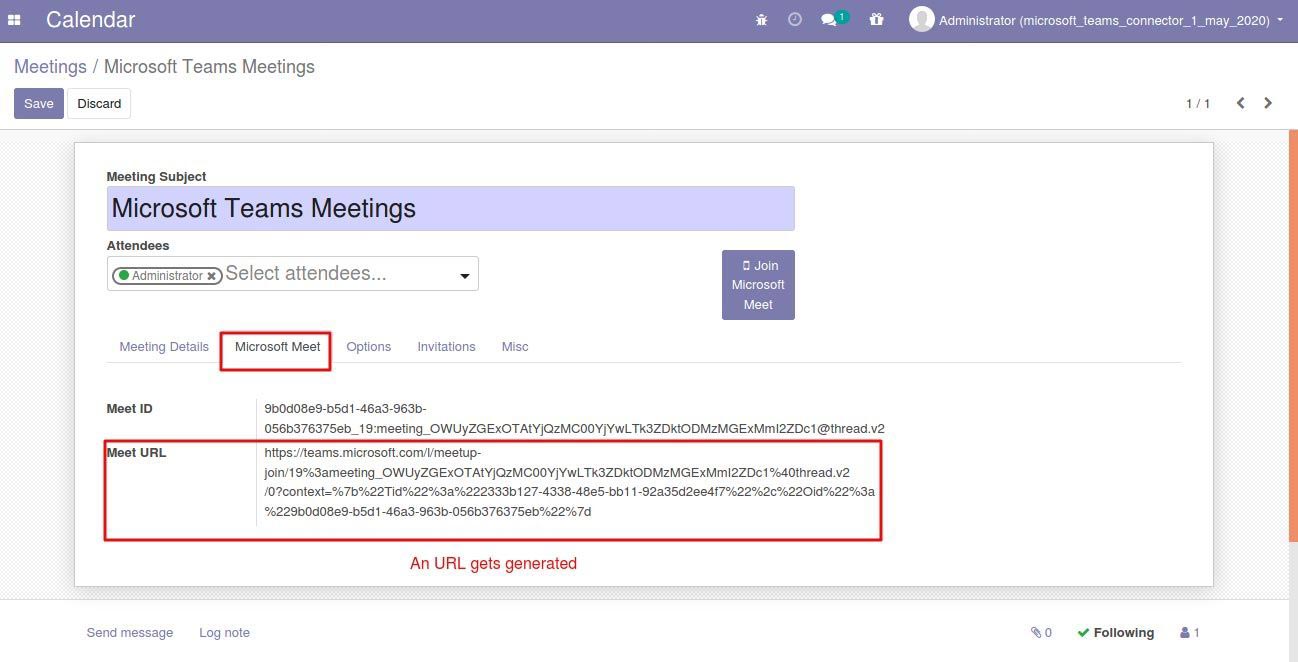The width and height of the screenshot is (1298, 662).
Task: Toggle the Following subscription status
Action: click(1115, 632)
